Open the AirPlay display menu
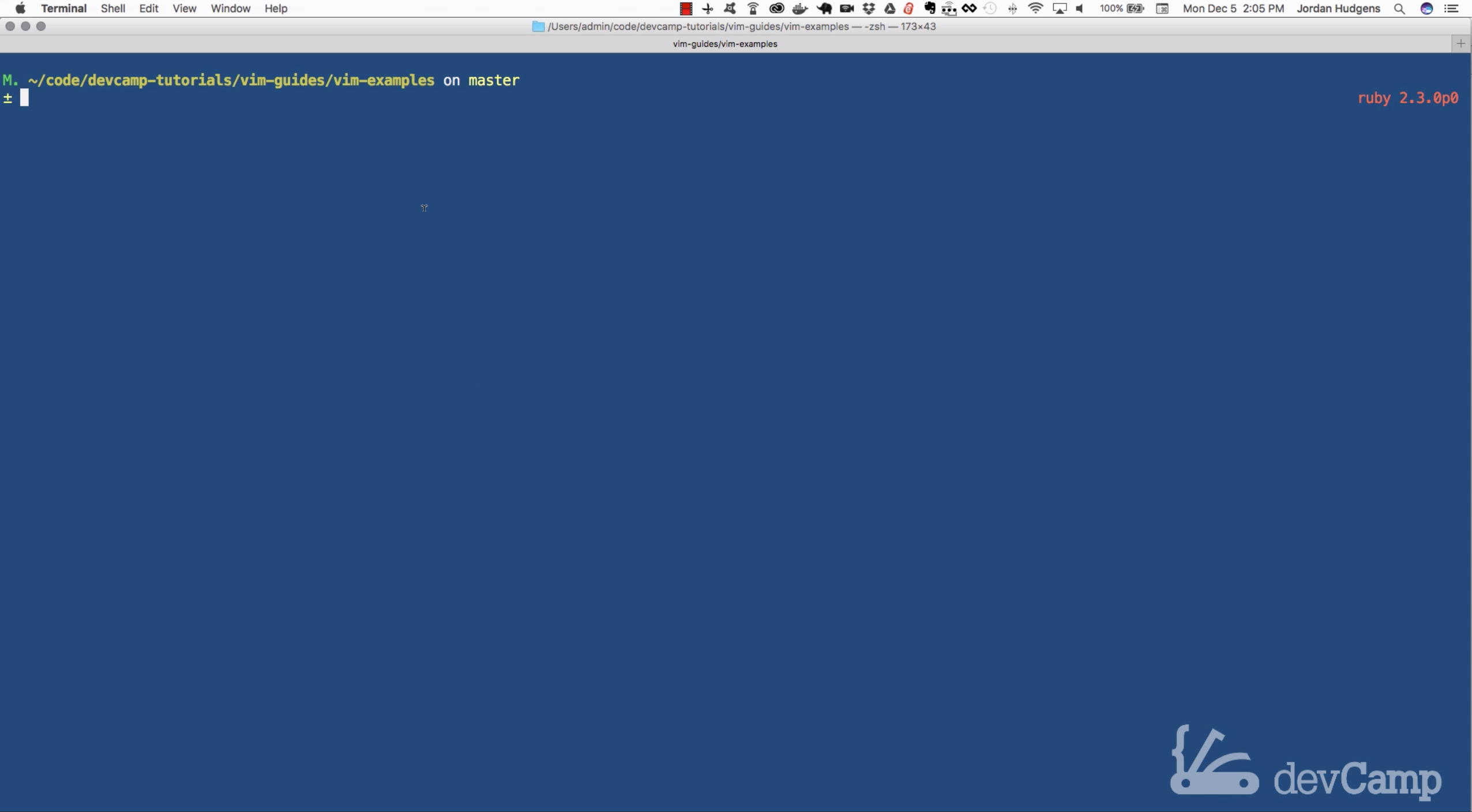 tap(1059, 9)
